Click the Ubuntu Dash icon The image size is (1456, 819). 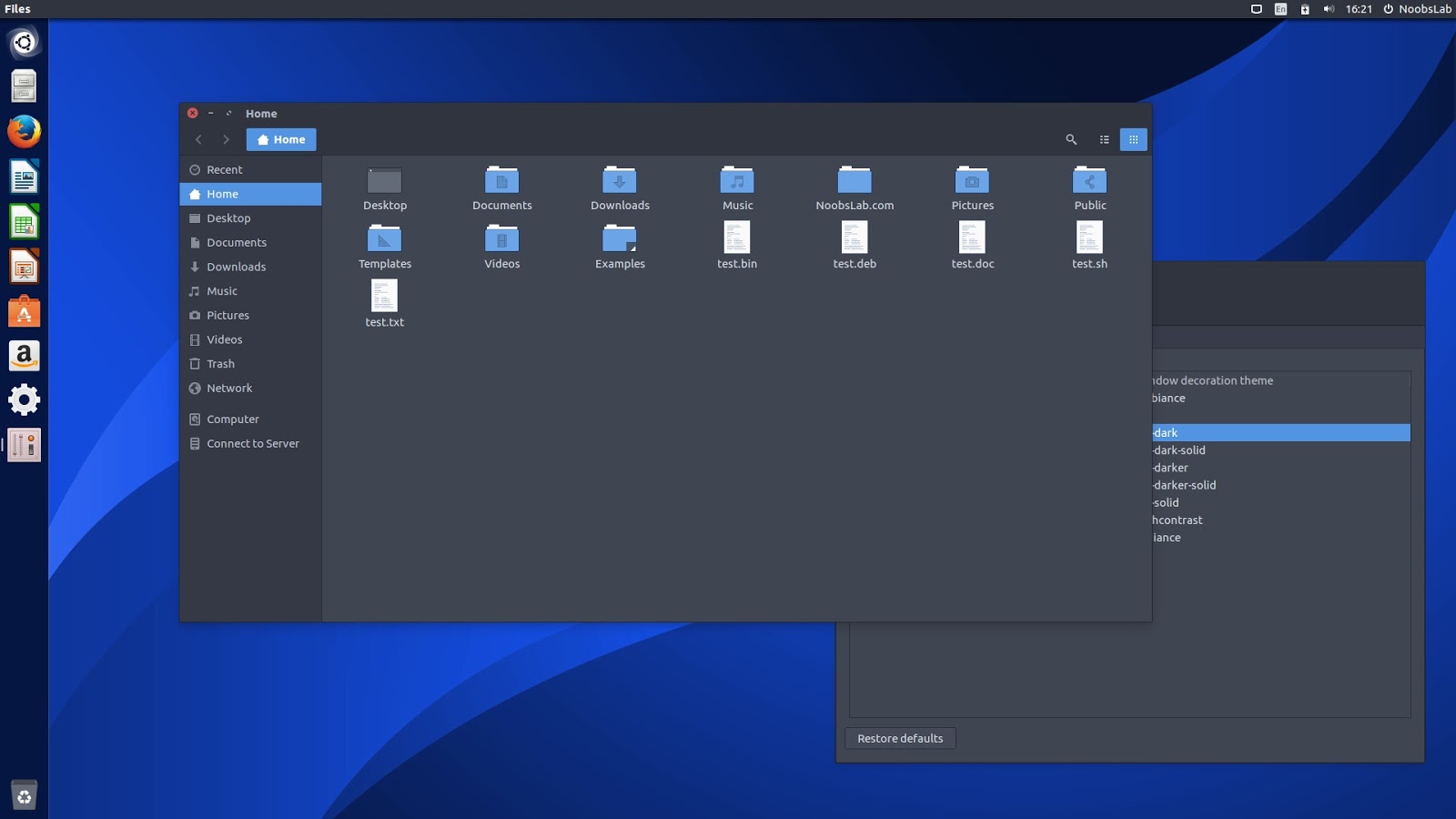(x=24, y=42)
